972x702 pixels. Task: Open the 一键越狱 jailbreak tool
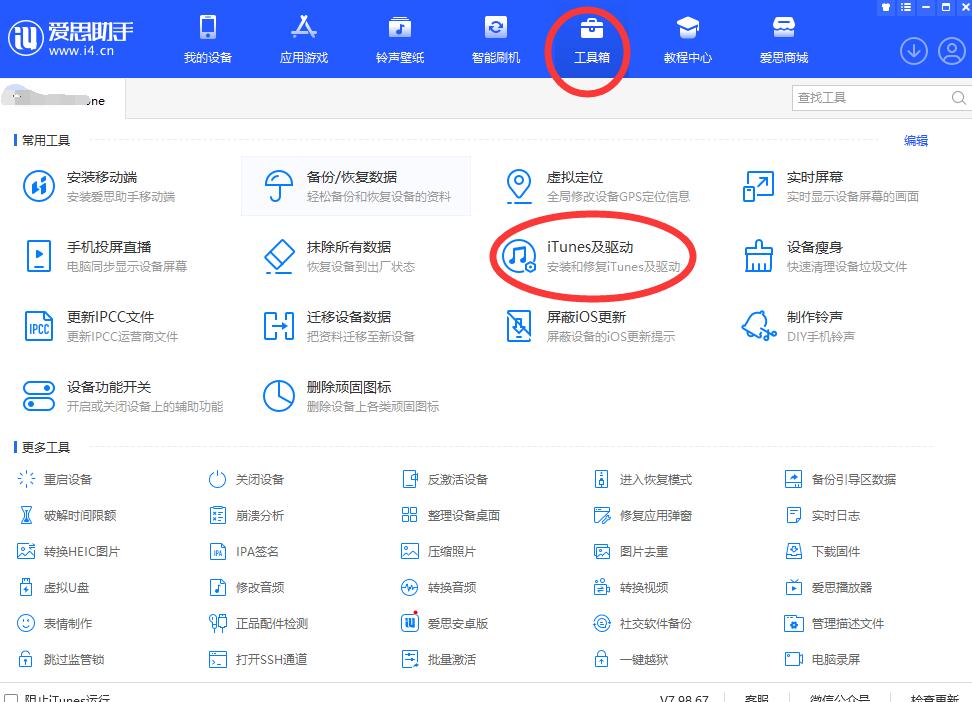[x=630, y=659]
